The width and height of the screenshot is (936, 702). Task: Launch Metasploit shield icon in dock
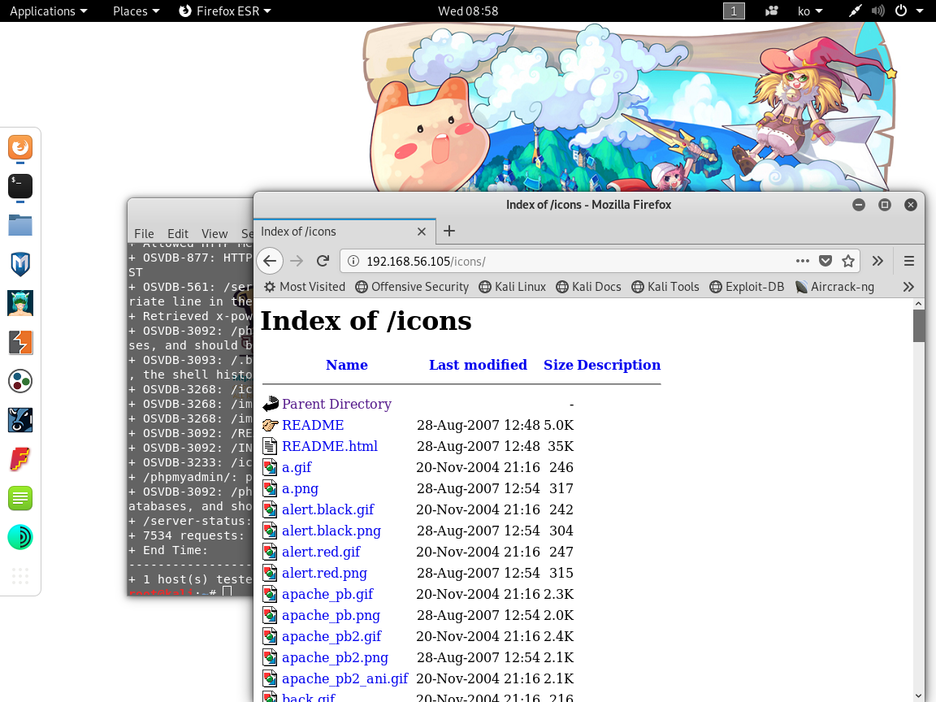pos(20,264)
